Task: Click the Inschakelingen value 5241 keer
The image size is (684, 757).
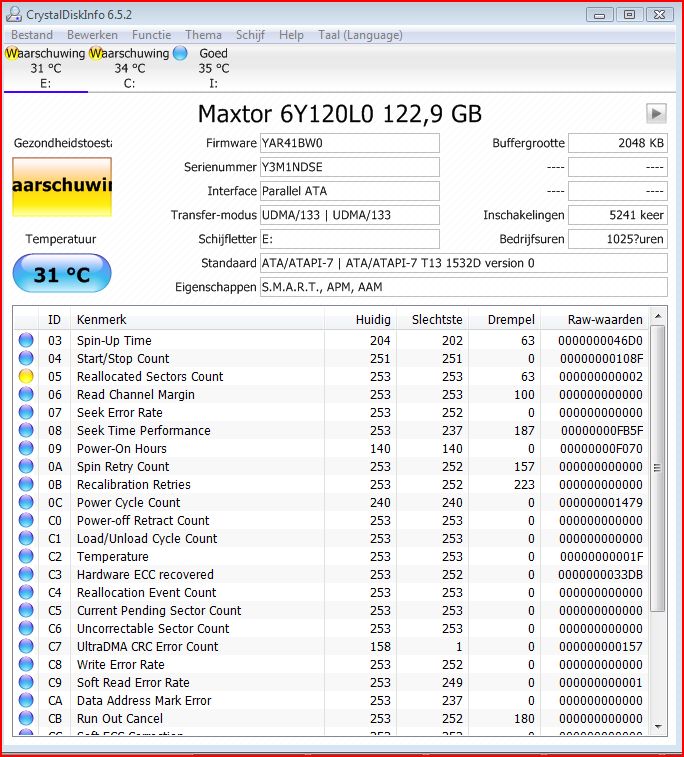Action: click(x=618, y=215)
